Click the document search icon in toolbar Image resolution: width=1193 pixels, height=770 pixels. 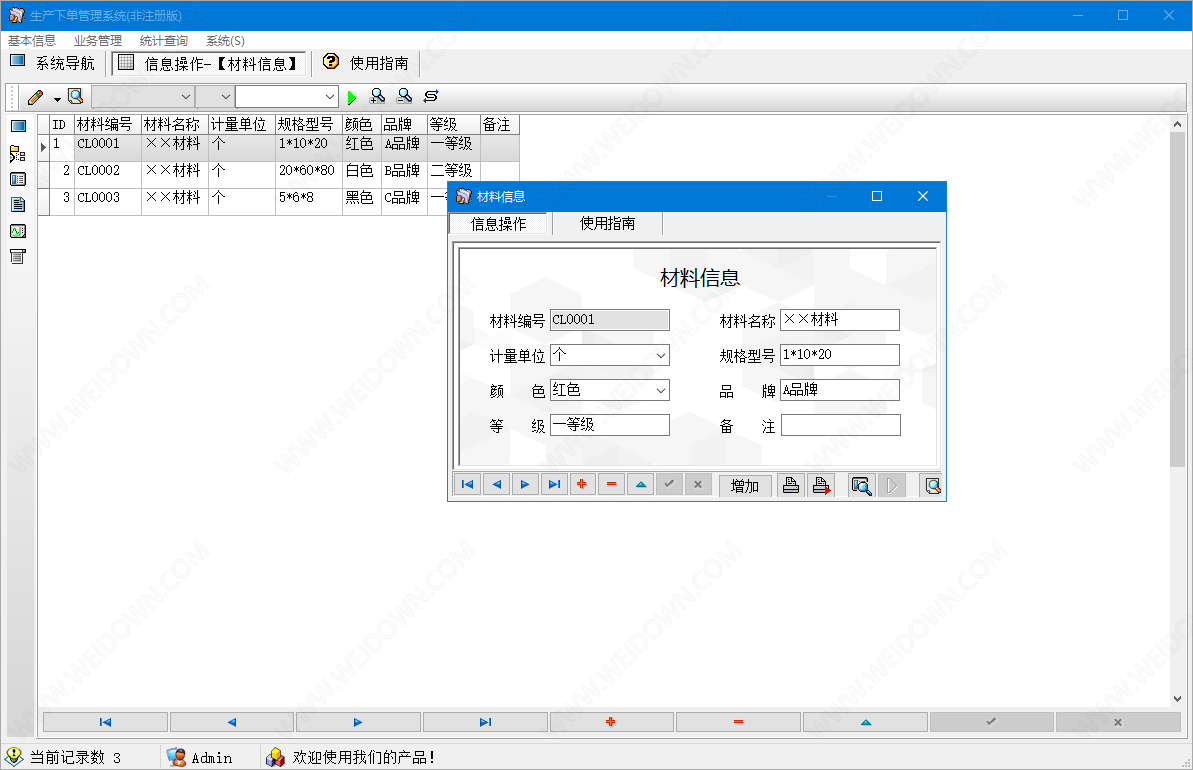(x=75, y=97)
